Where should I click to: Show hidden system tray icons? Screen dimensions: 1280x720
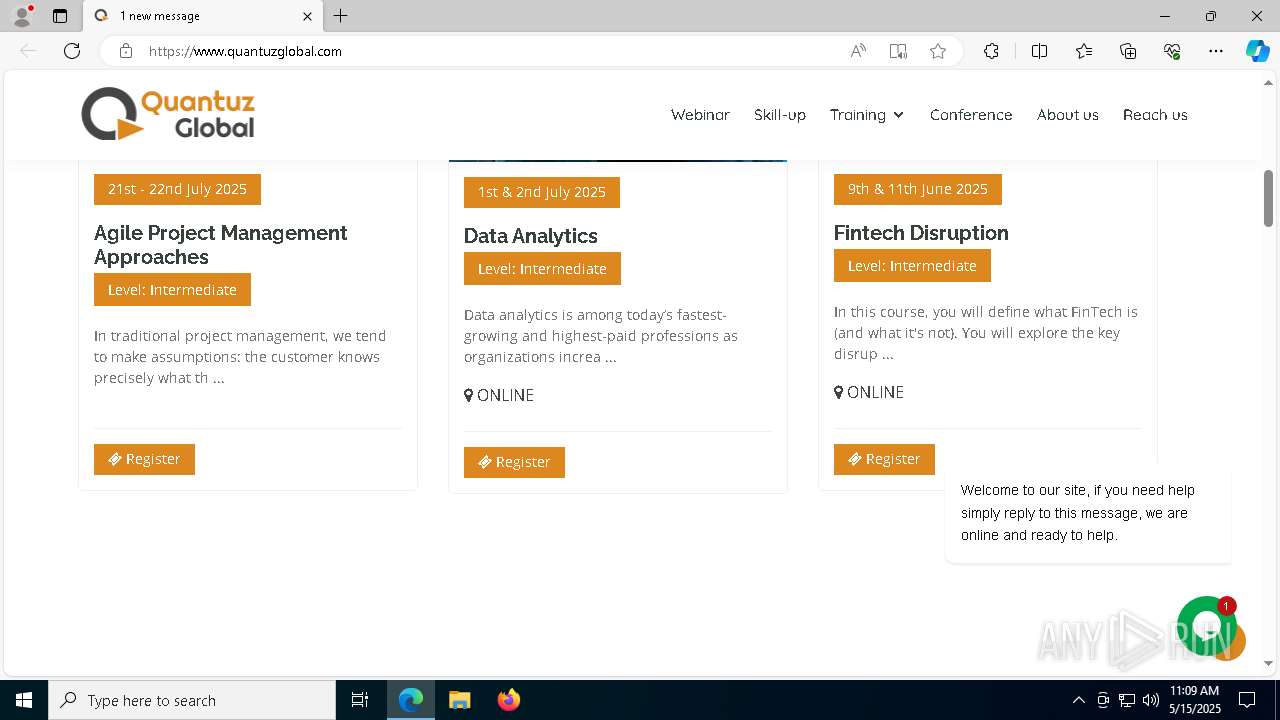(x=1078, y=700)
